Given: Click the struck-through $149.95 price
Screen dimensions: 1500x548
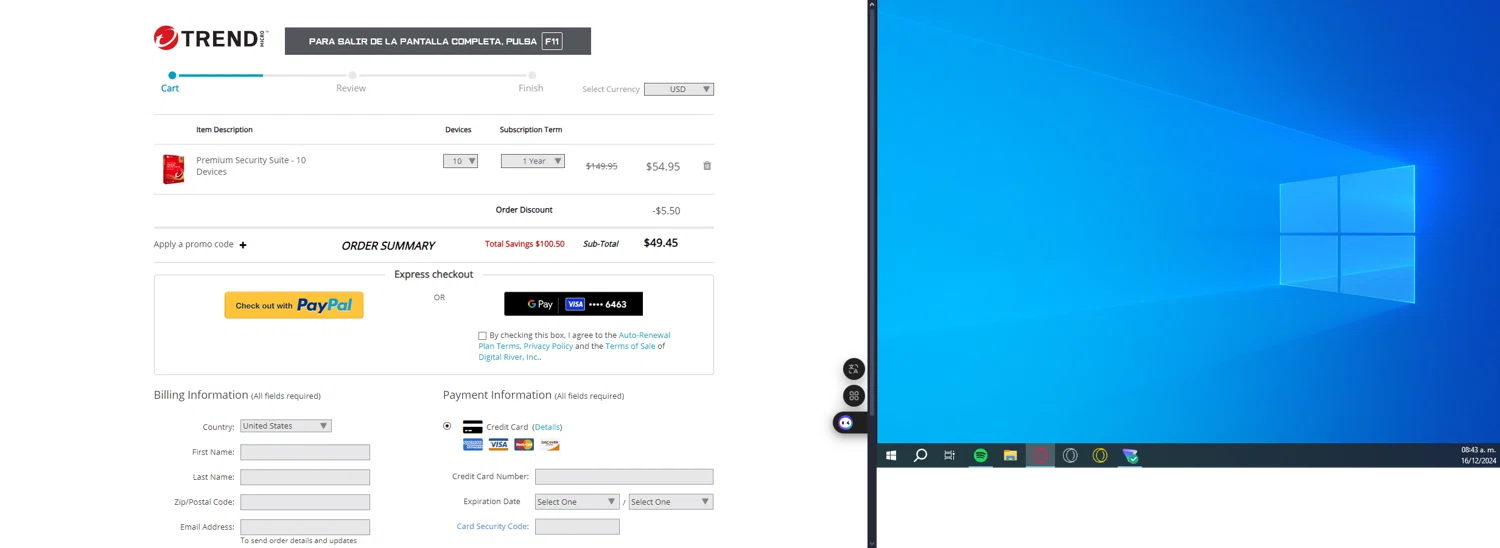Looking at the screenshot, I should coord(601,166).
